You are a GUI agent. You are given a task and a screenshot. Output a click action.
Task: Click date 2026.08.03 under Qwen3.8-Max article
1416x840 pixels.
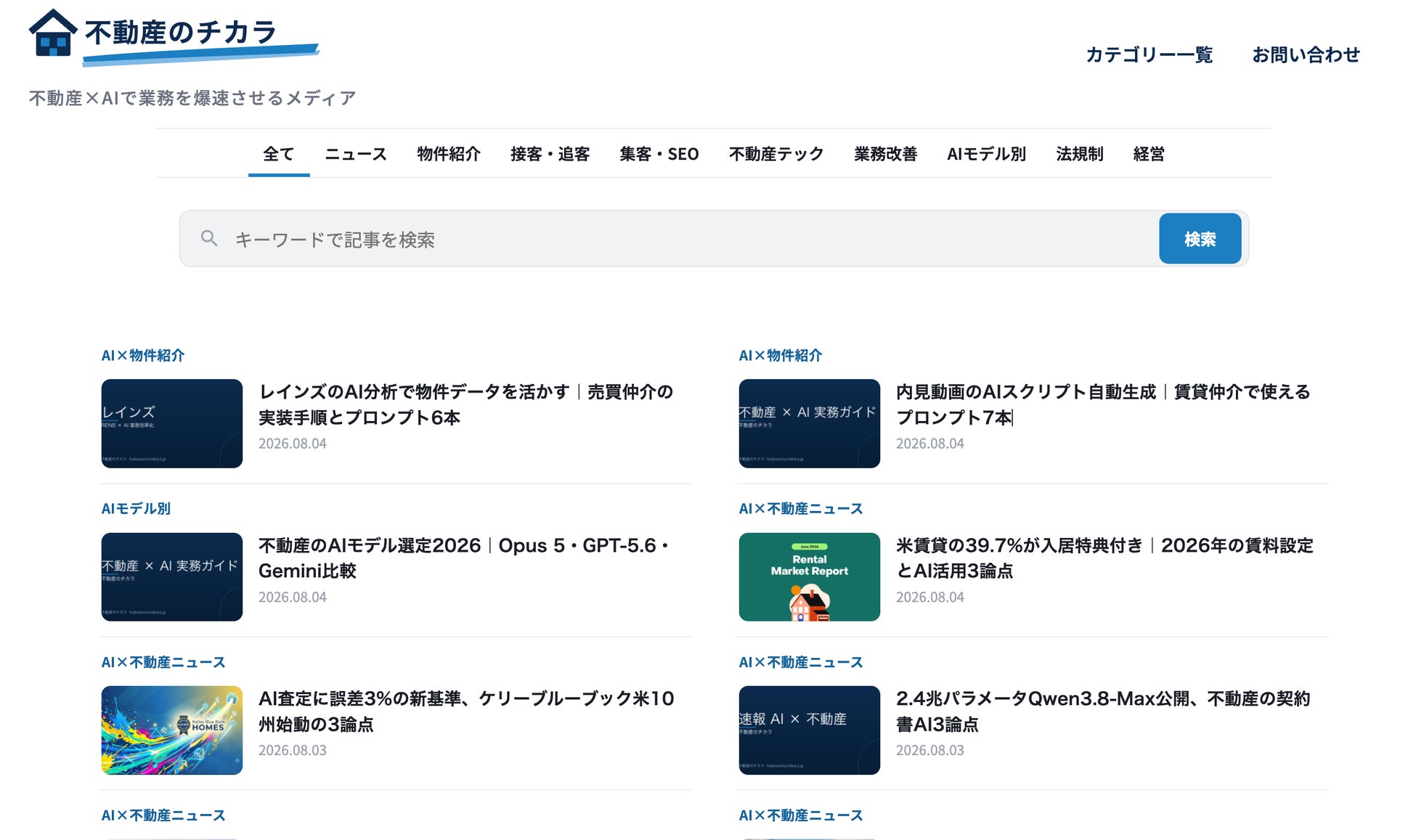point(930,751)
